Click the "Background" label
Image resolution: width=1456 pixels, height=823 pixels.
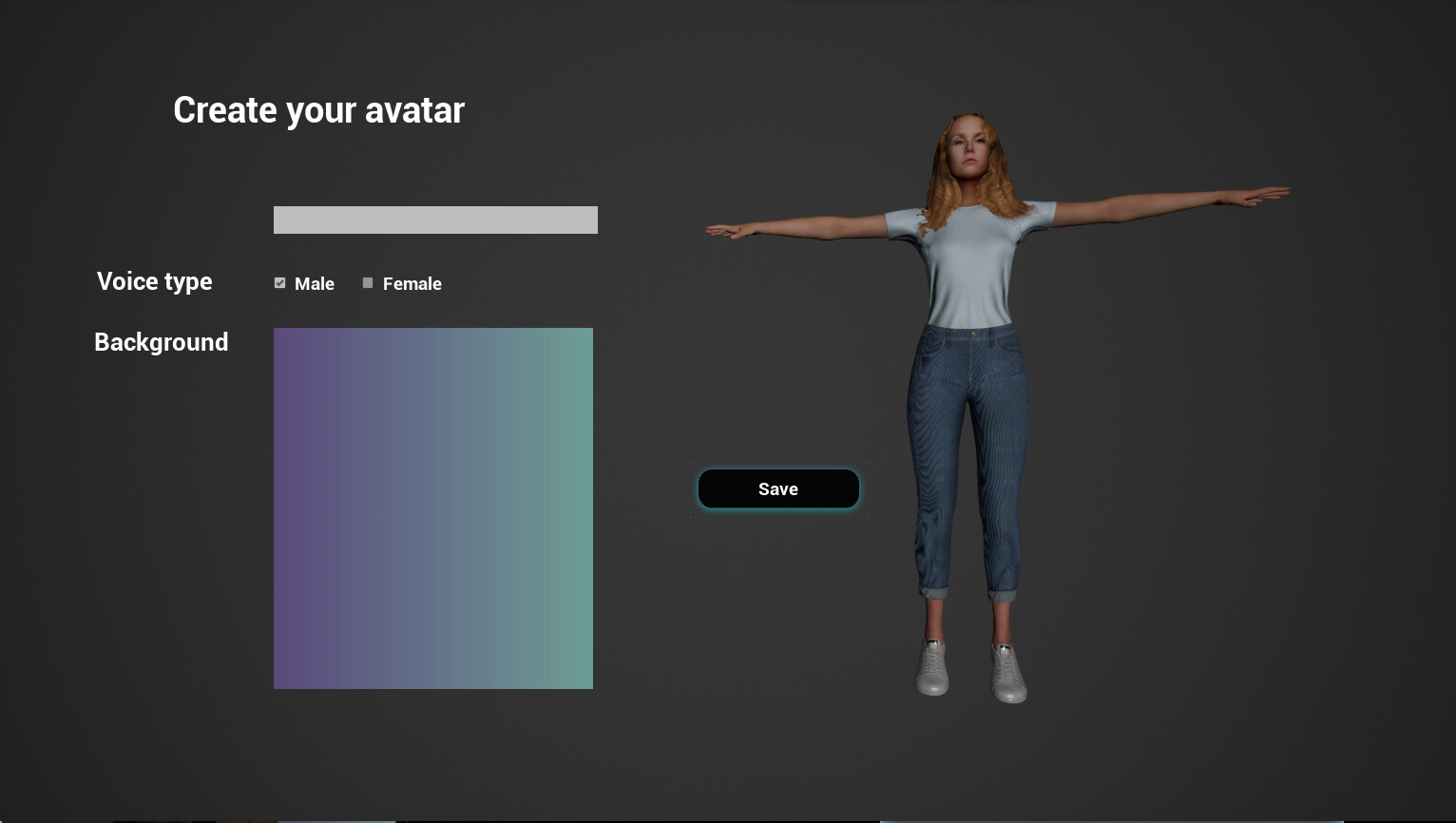(x=161, y=342)
